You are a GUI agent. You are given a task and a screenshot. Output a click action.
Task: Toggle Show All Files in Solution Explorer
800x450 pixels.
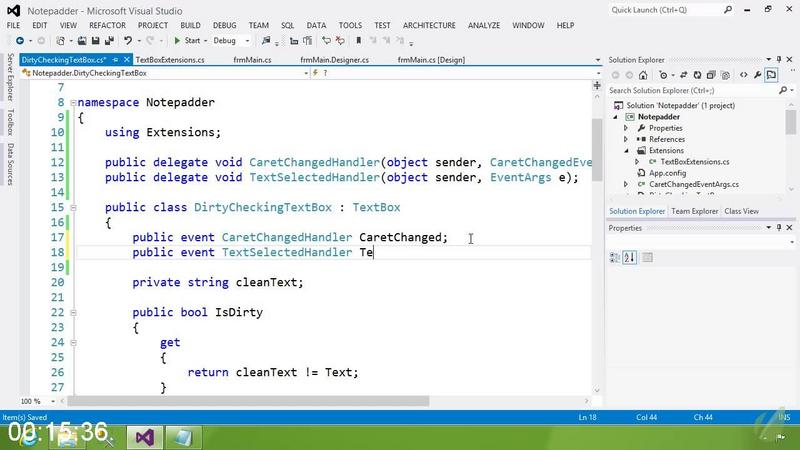tap(725, 75)
